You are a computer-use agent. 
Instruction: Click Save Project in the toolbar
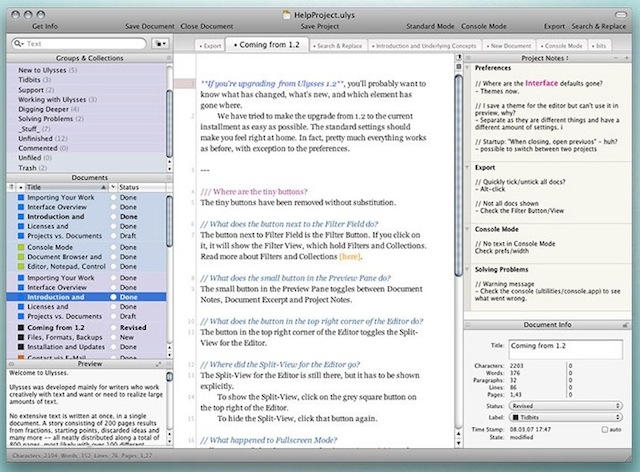(x=320, y=26)
